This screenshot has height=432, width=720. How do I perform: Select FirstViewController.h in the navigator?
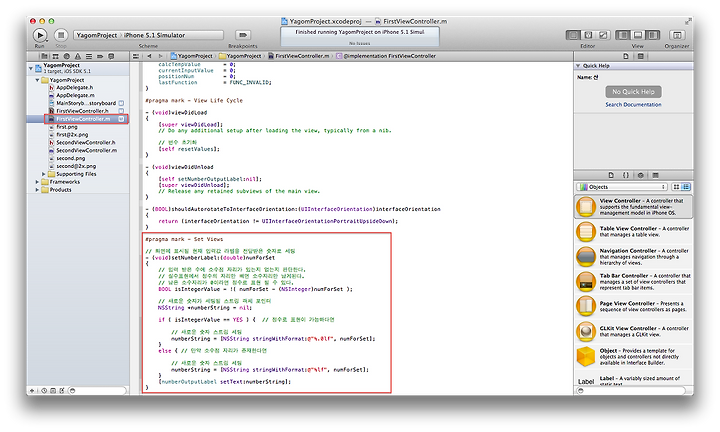point(82,111)
